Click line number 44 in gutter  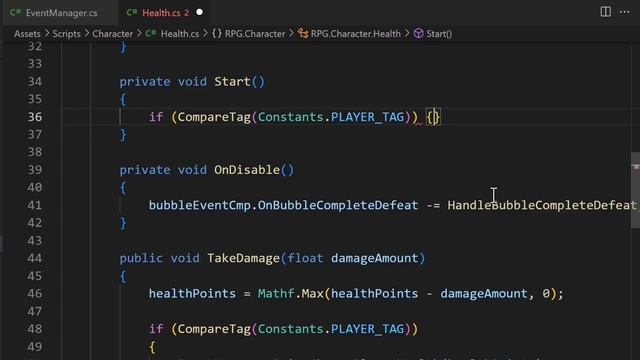tap(35, 258)
